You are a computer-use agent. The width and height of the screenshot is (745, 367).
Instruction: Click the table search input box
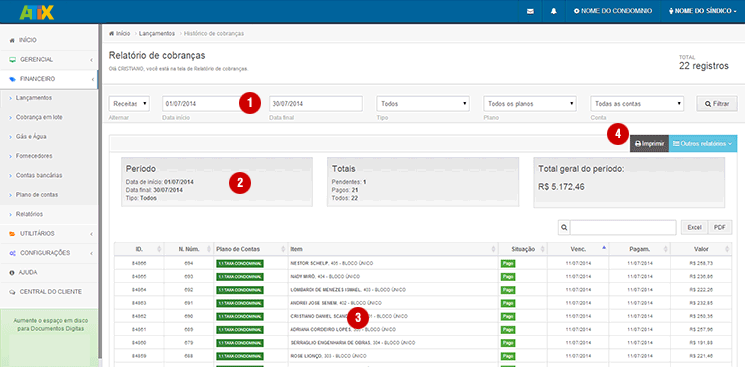623,228
